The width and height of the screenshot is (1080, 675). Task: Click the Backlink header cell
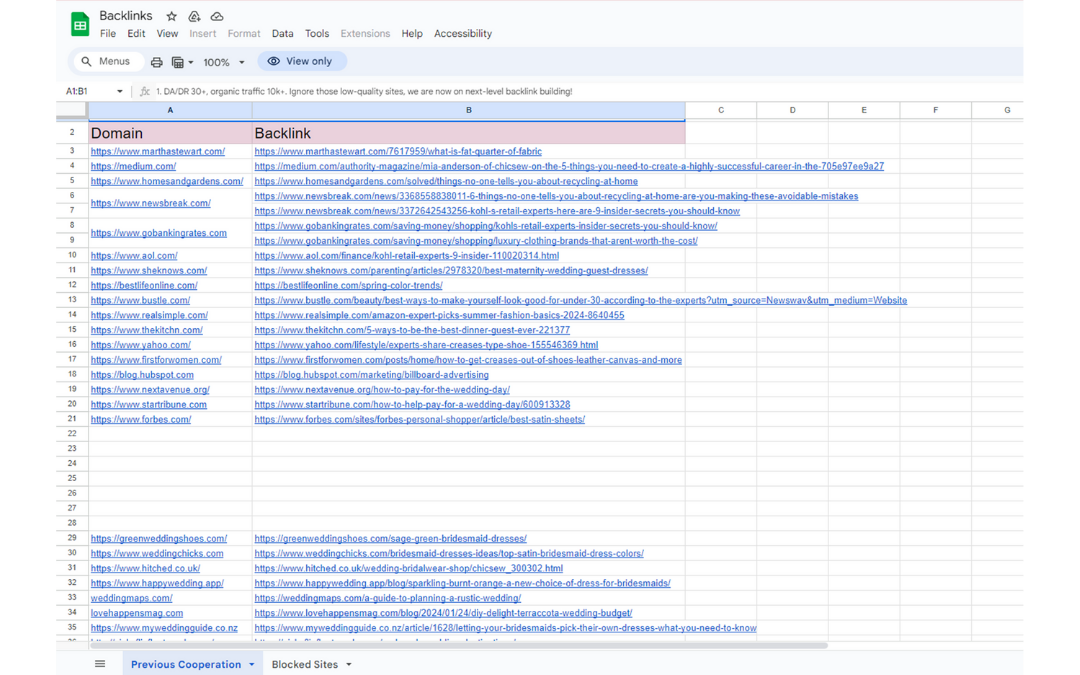tap(468, 133)
